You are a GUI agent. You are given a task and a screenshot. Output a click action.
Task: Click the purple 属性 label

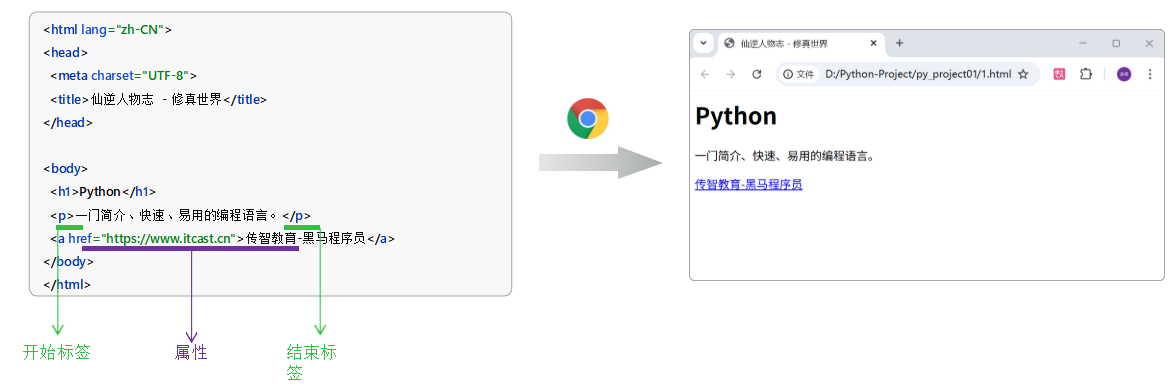[x=191, y=352]
